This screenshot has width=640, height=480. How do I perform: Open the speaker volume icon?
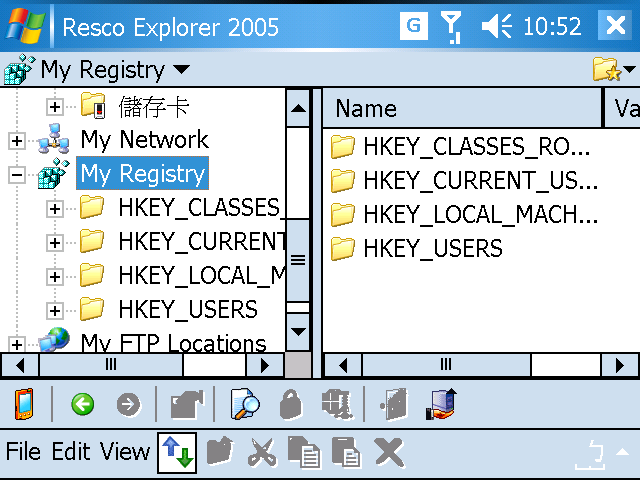click(x=497, y=27)
